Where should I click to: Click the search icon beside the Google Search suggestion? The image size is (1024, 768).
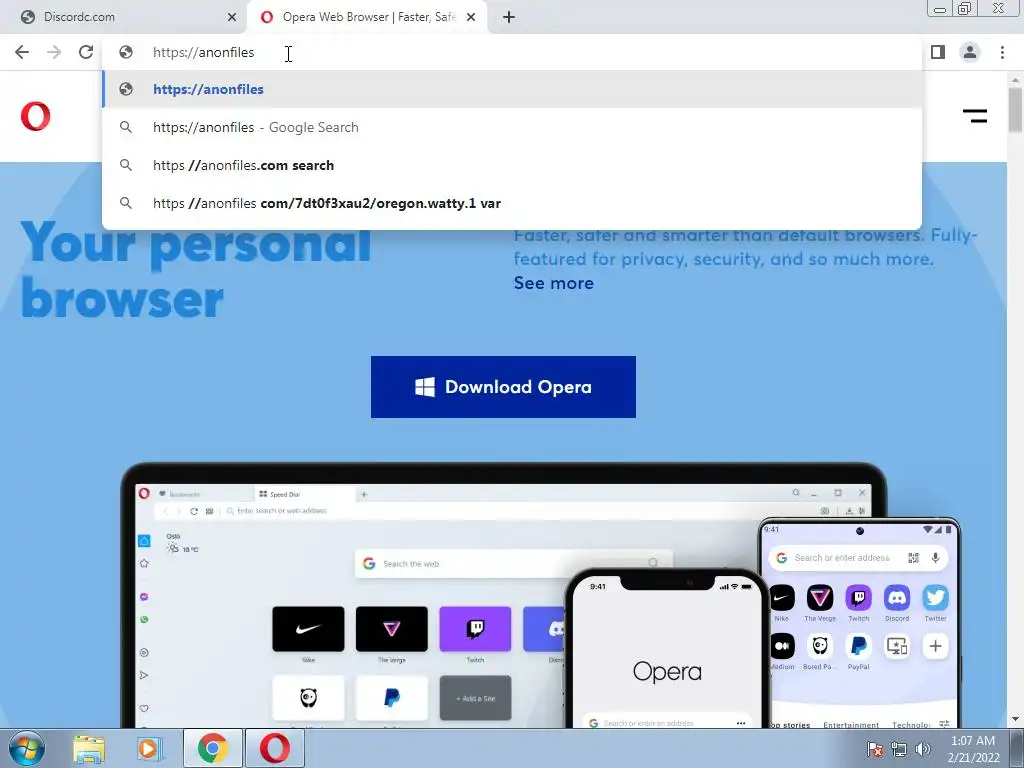[126, 127]
